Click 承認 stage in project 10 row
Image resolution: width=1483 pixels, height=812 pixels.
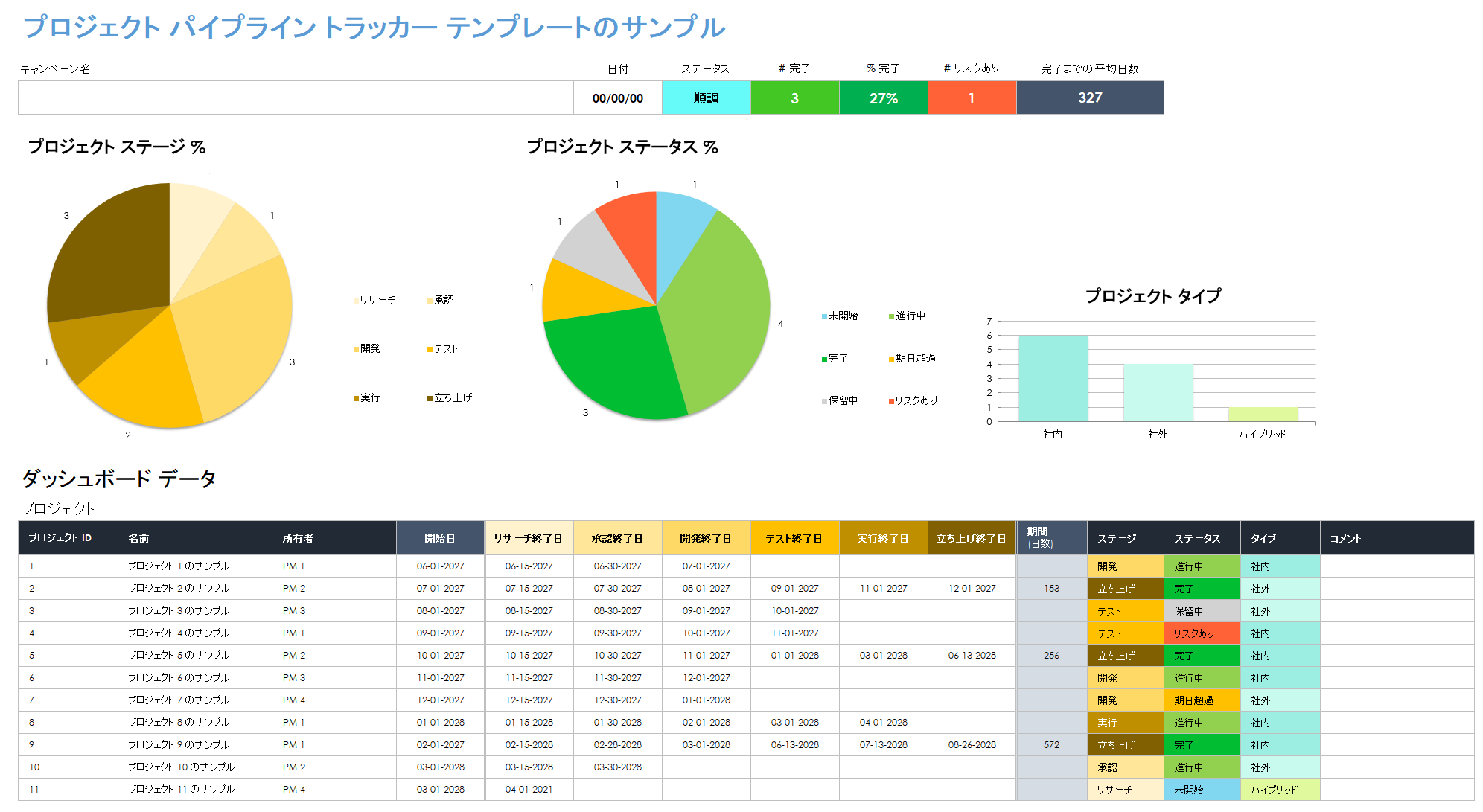click(1126, 767)
